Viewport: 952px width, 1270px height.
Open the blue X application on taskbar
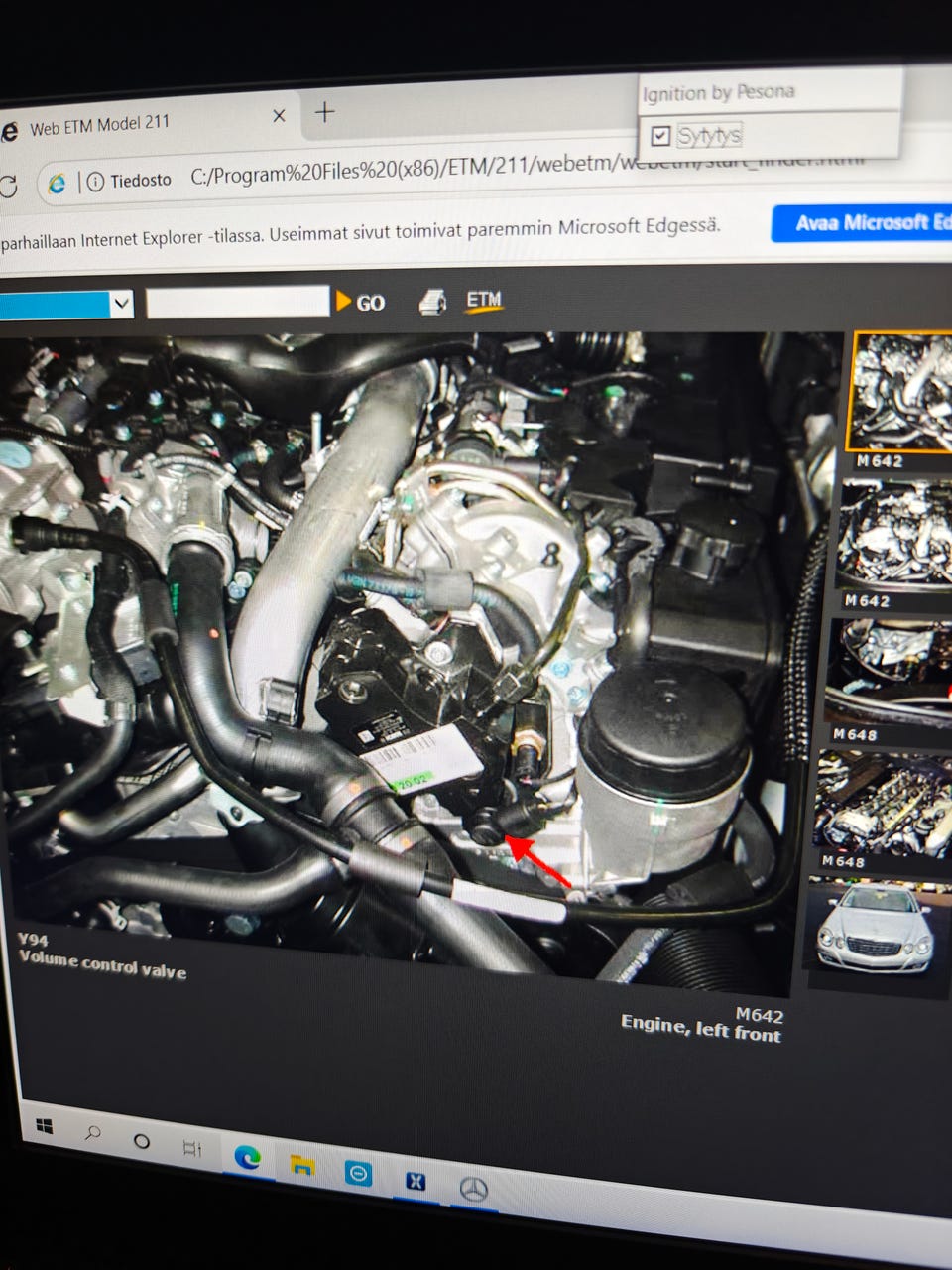tap(416, 1181)
